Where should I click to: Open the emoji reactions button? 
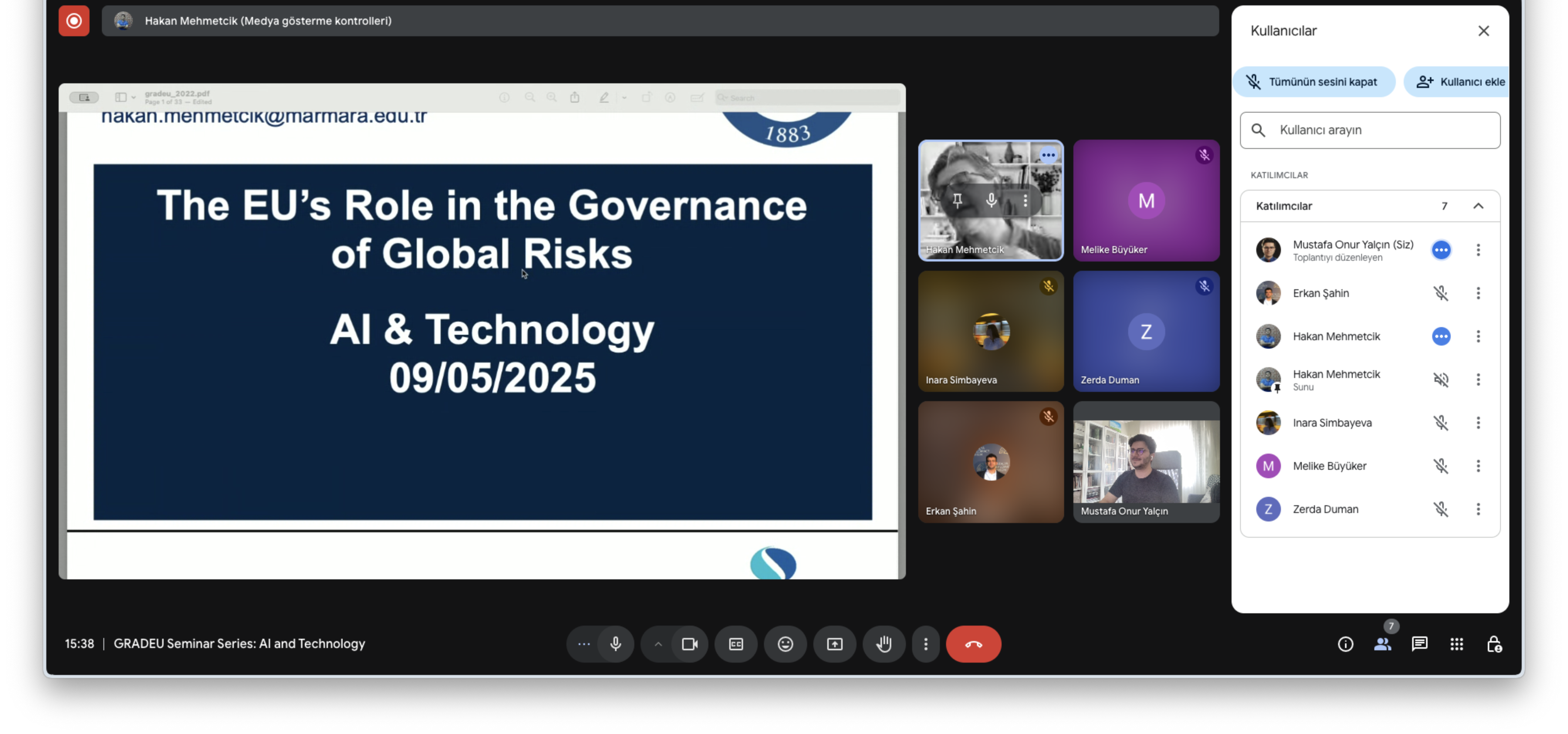tap(785, 644)
